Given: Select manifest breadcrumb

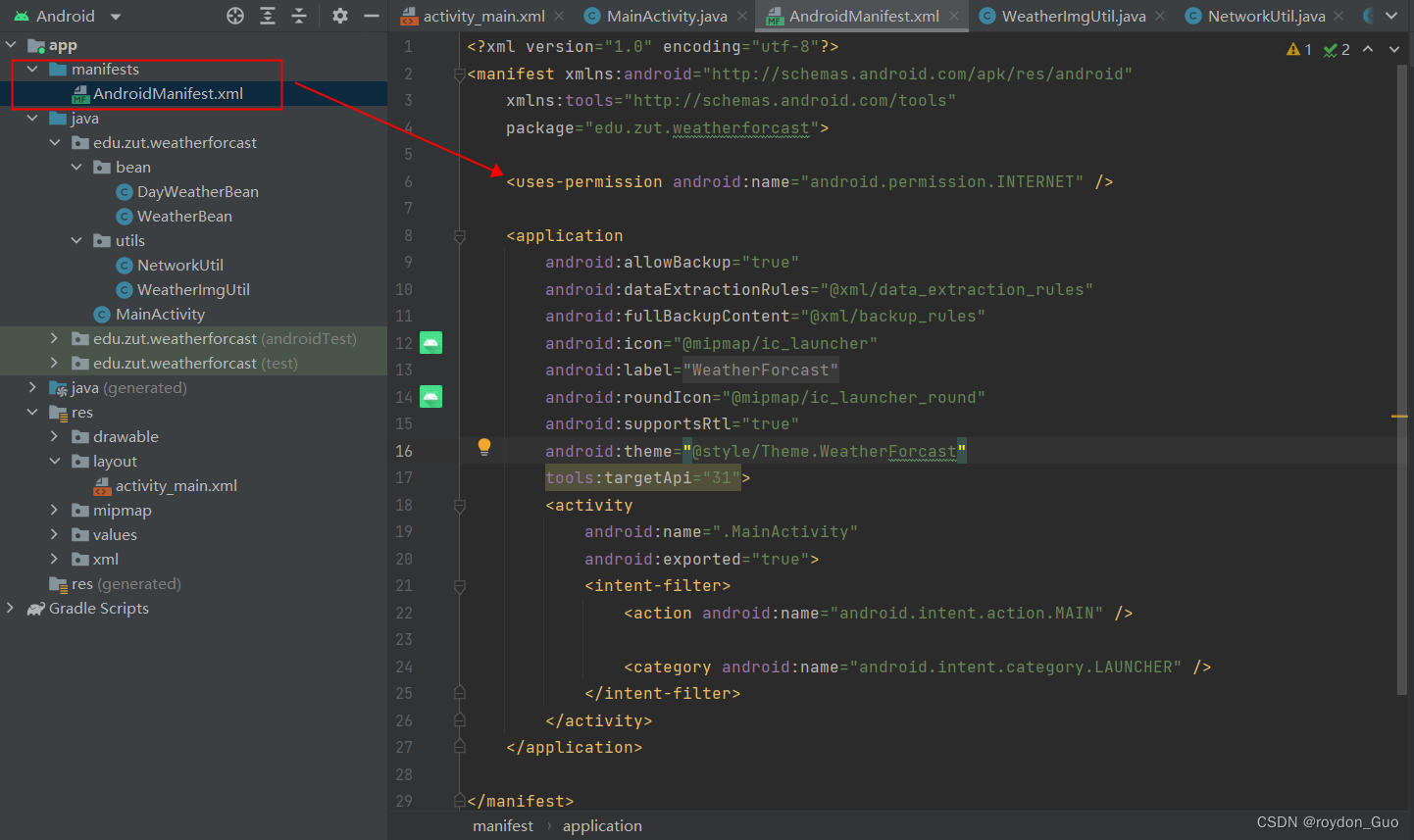Looking at the screenshot, I should [503, 826].
